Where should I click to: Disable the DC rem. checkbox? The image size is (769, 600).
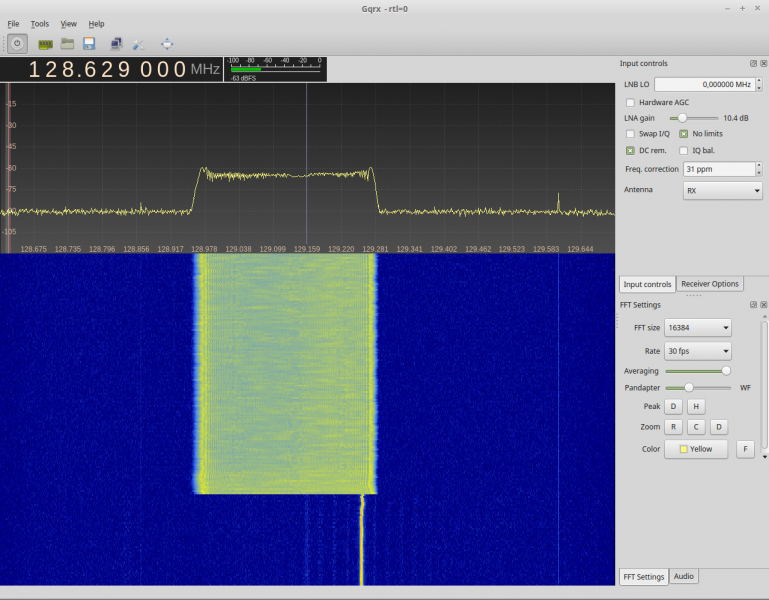click(x=630, y=150)
